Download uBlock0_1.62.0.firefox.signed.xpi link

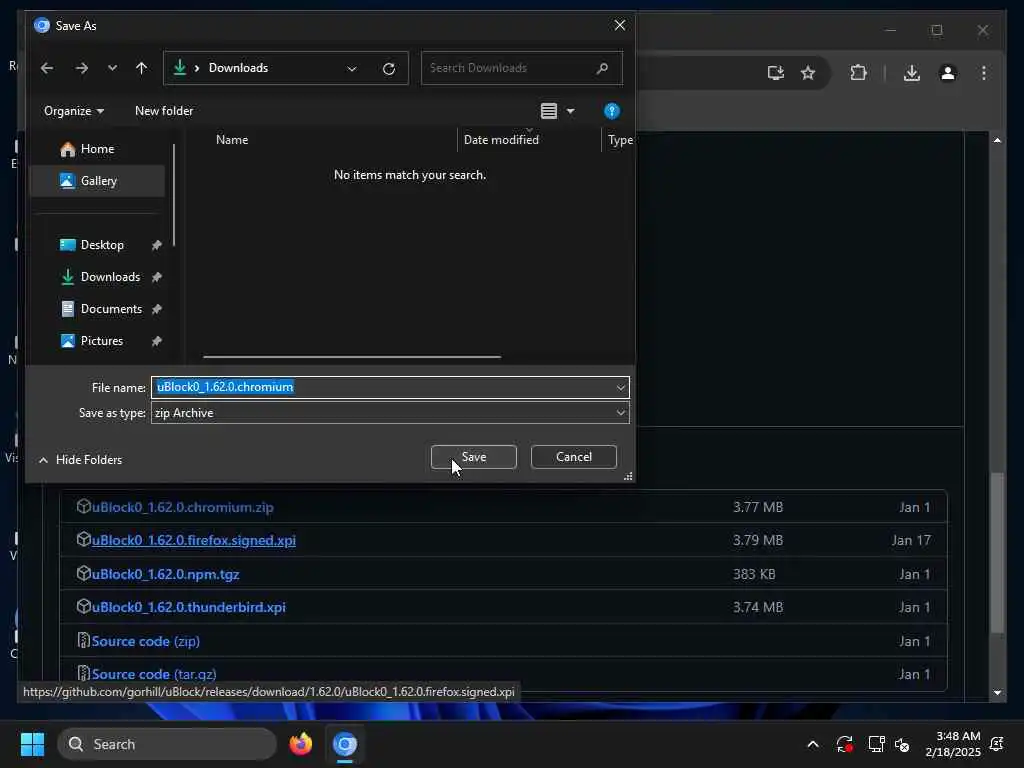[193, 541]
